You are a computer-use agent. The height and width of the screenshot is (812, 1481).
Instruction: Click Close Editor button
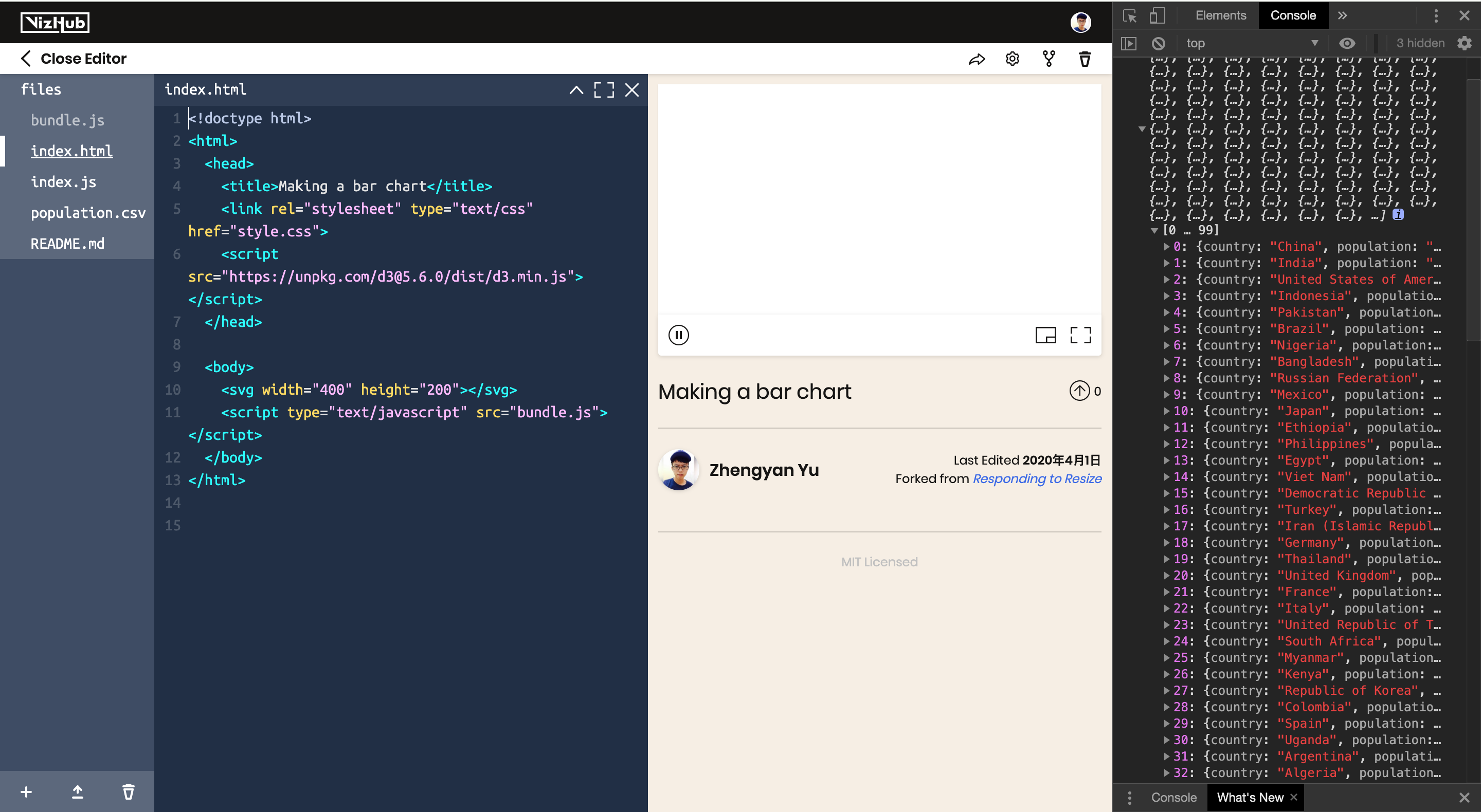[74, 59]
